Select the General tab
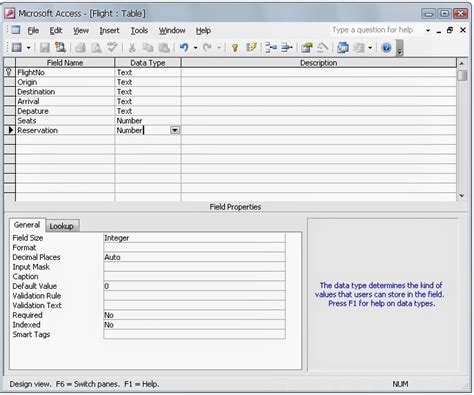Image resolution: width=474 pixels, height=395 pixels. [27, 225]
